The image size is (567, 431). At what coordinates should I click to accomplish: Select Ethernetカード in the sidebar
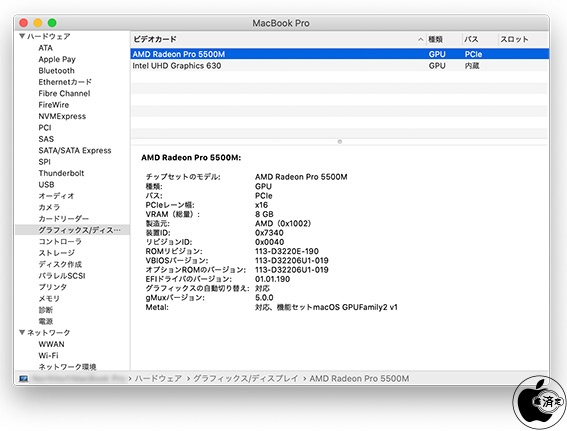[x=65, y=82]
